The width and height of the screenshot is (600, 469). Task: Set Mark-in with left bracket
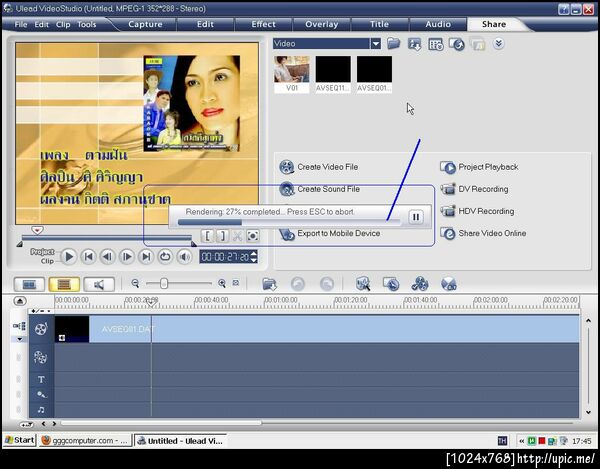[207, 236]
